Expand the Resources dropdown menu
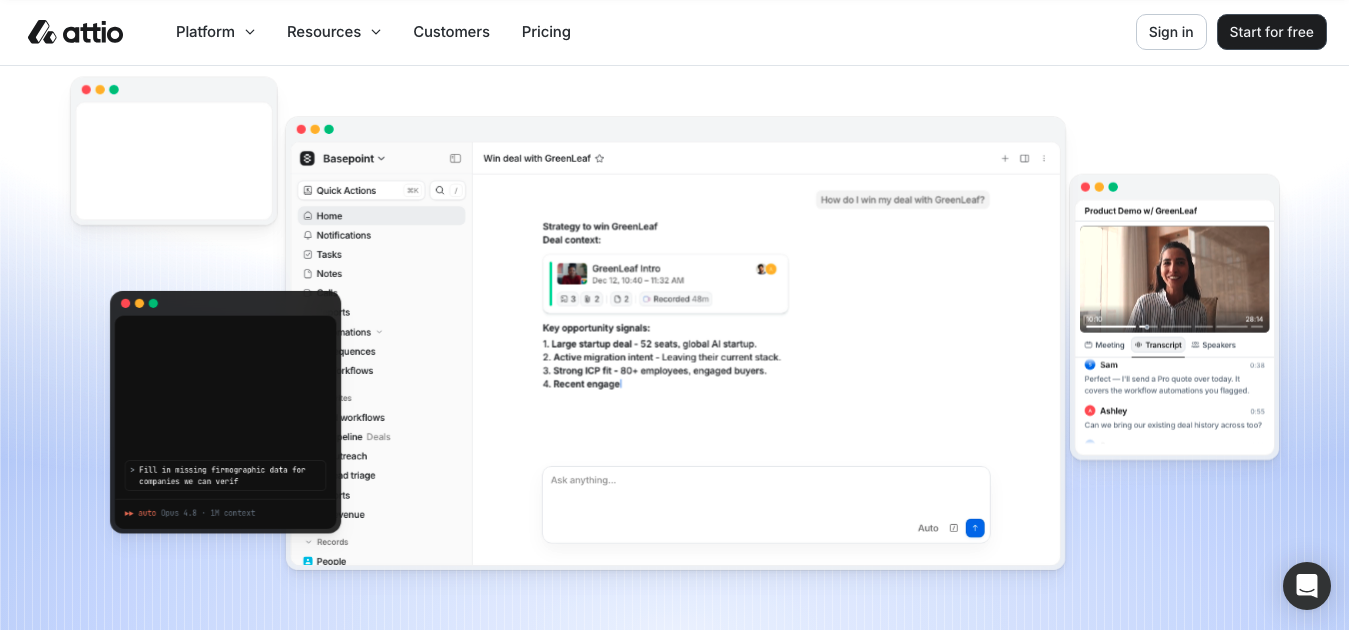This screenshot has width=1349, height=630. tap(334, 32)
